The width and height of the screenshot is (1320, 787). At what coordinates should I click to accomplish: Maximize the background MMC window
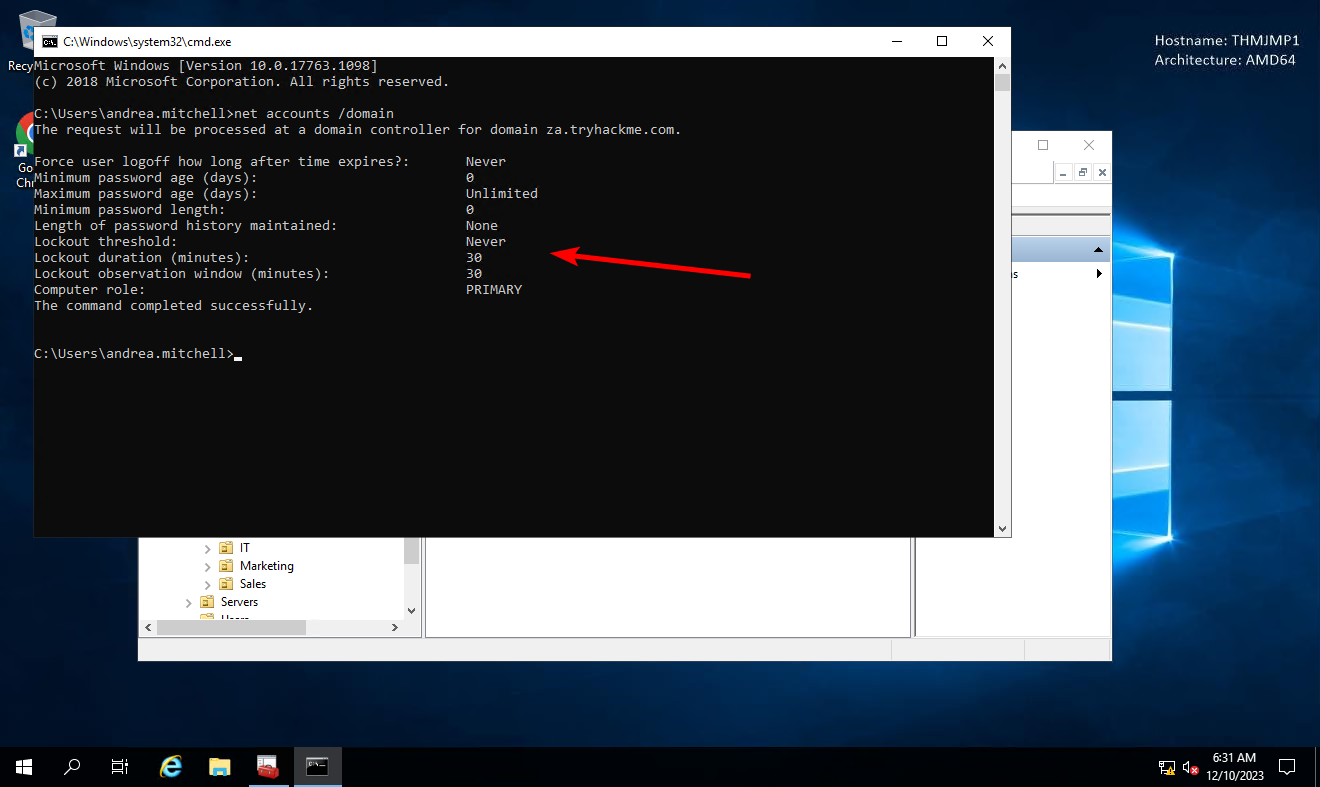pos(1043,146)
